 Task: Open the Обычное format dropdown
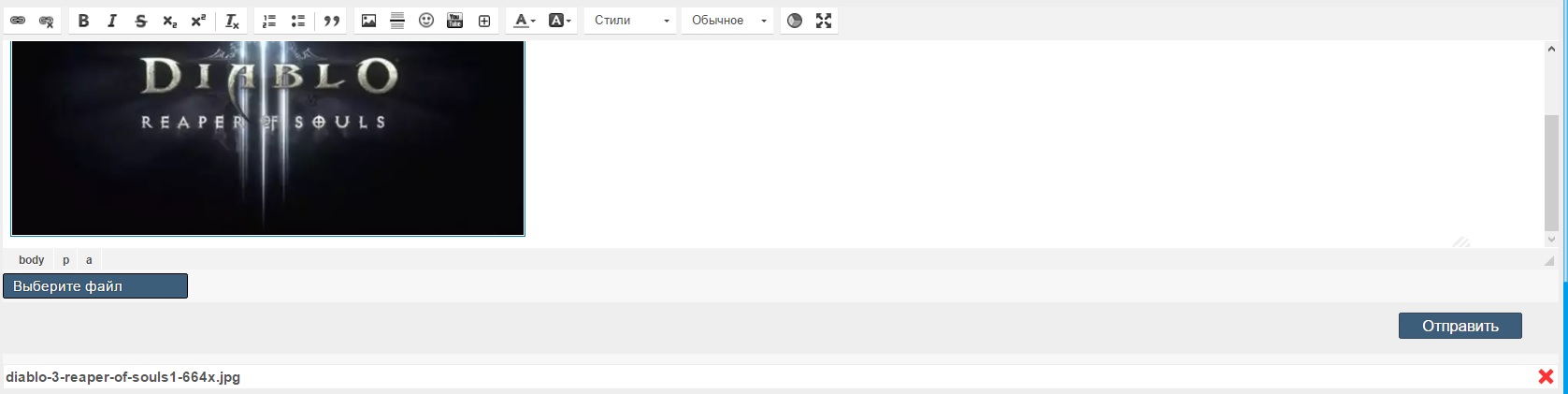tap(727, 21)
